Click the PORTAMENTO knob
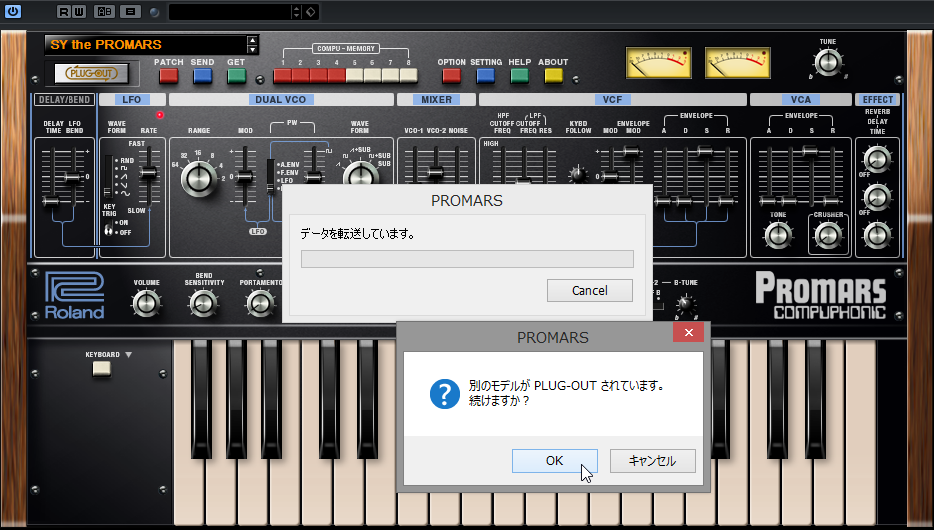 click(x=260, y=303)
